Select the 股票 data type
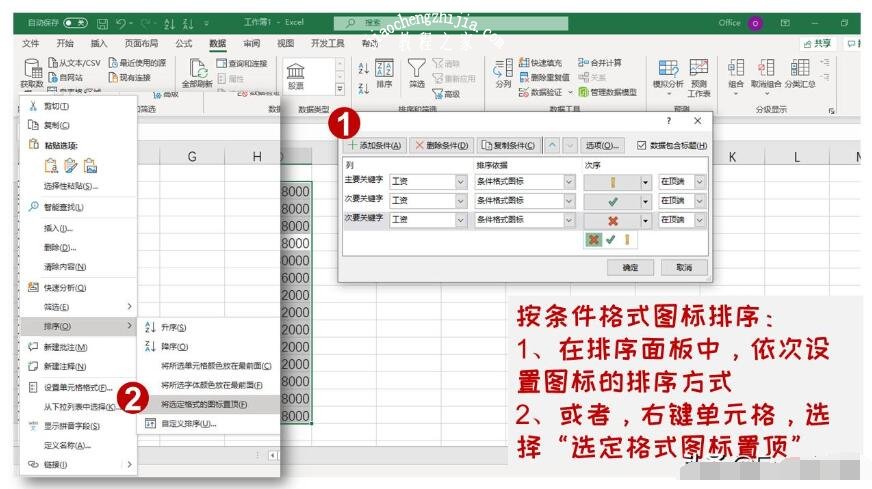Screen dimensions: 872x489 (x=295, y=76)
